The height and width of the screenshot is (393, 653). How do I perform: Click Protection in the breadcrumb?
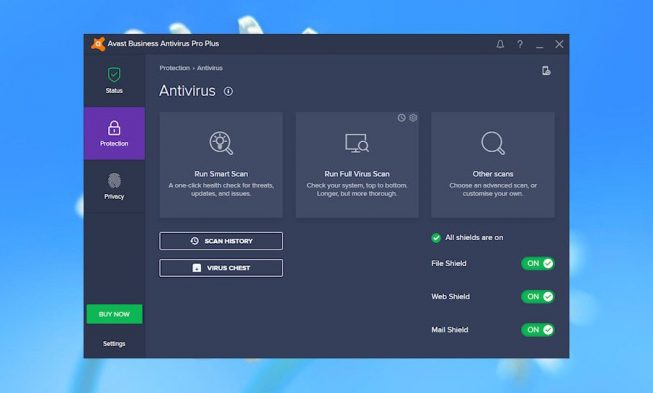coord(174,68)
